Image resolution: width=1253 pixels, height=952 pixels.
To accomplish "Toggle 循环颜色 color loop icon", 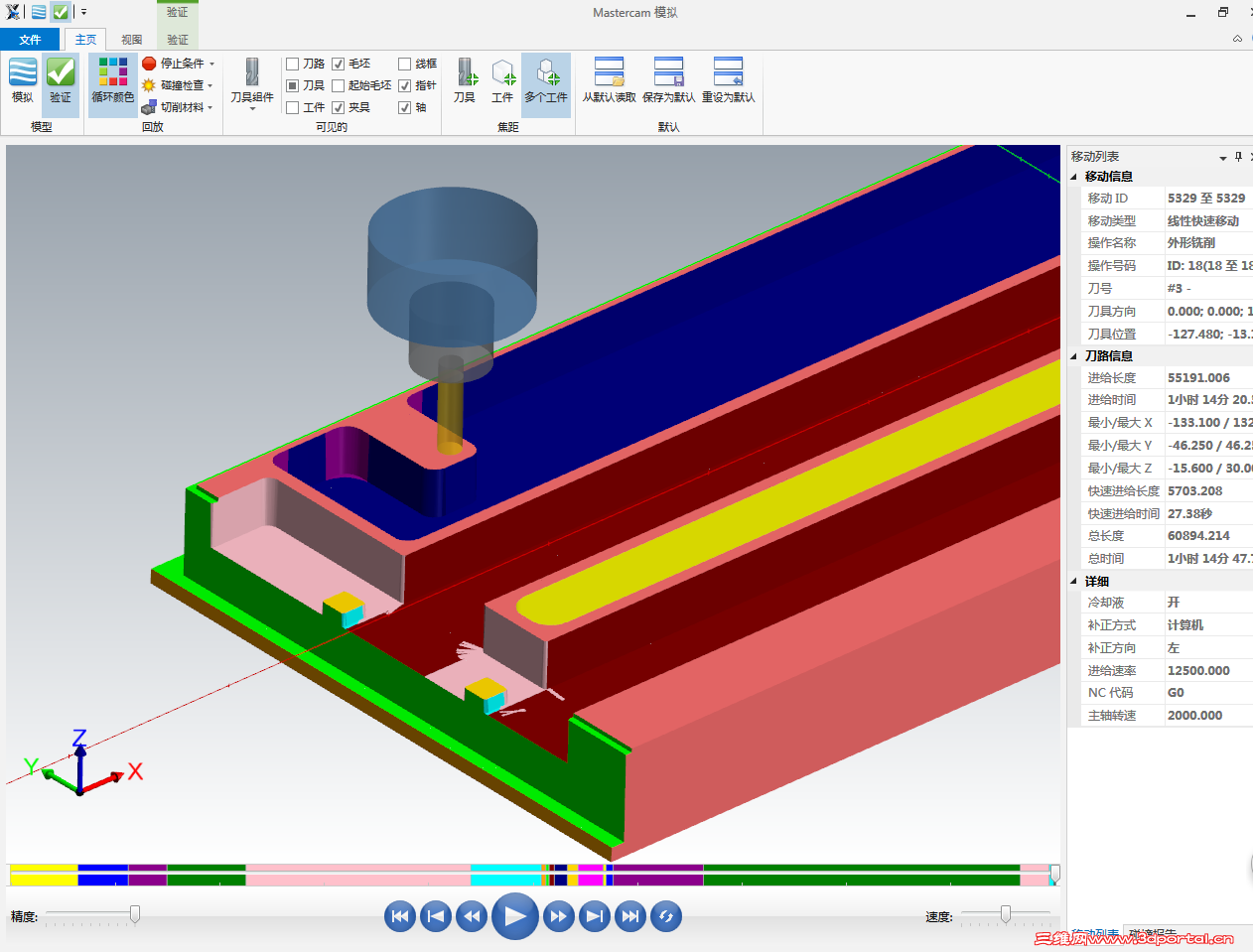I will coord(112,72).
